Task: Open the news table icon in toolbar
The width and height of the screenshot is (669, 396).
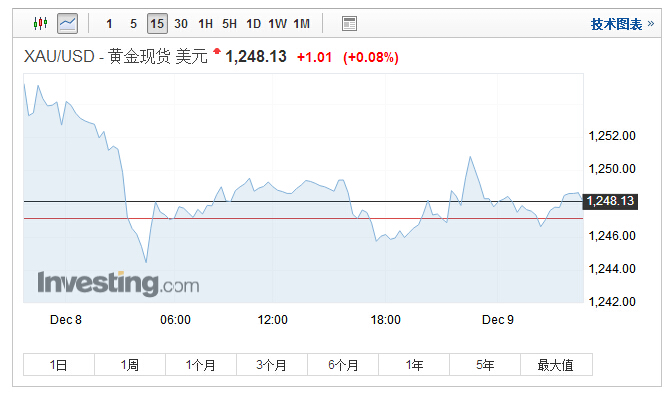Action: pyautogui.click(x=349, y=23)
